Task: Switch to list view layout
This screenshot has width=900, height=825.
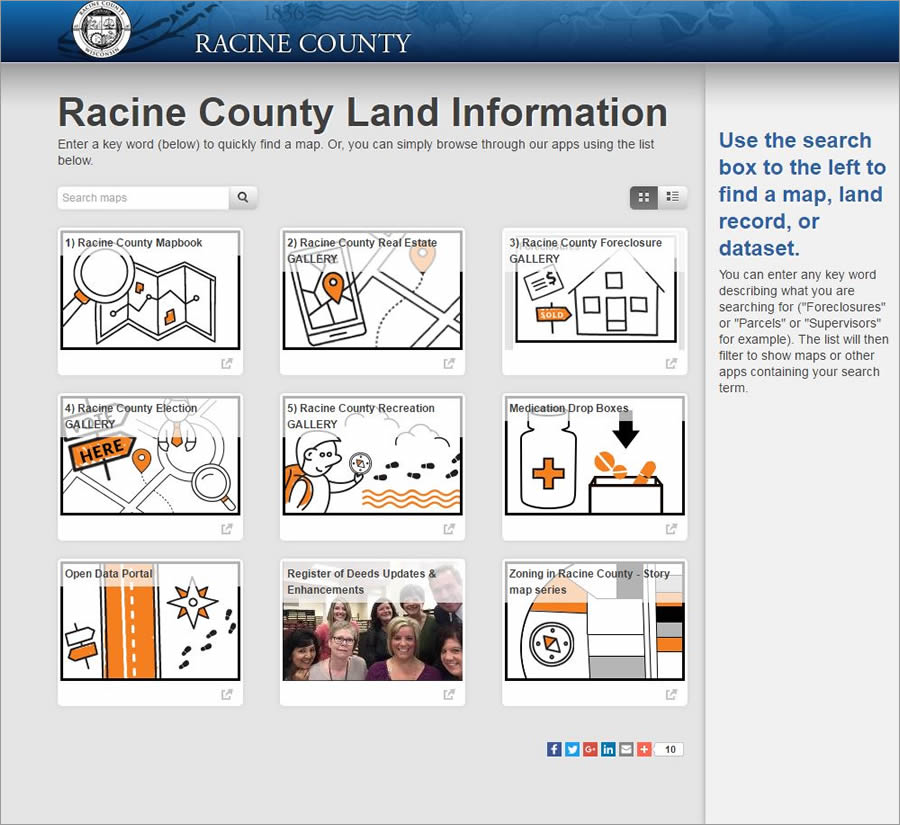Action: (672, 197)
